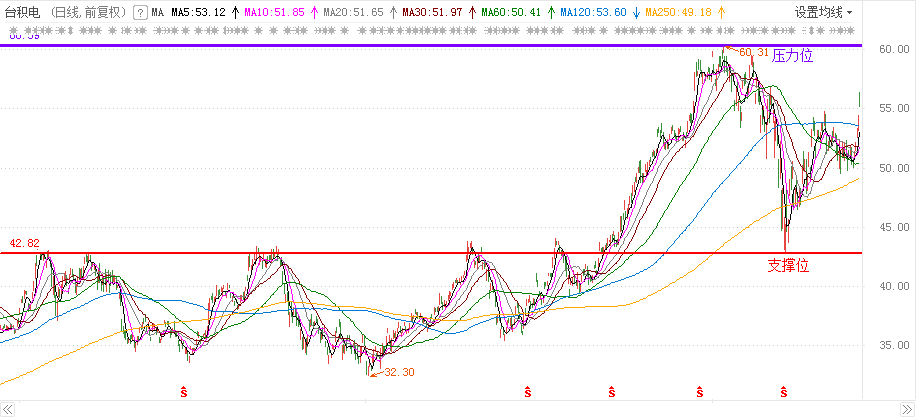Click the 支撑位 support label
Screen dimensions: 916x417
787,266
